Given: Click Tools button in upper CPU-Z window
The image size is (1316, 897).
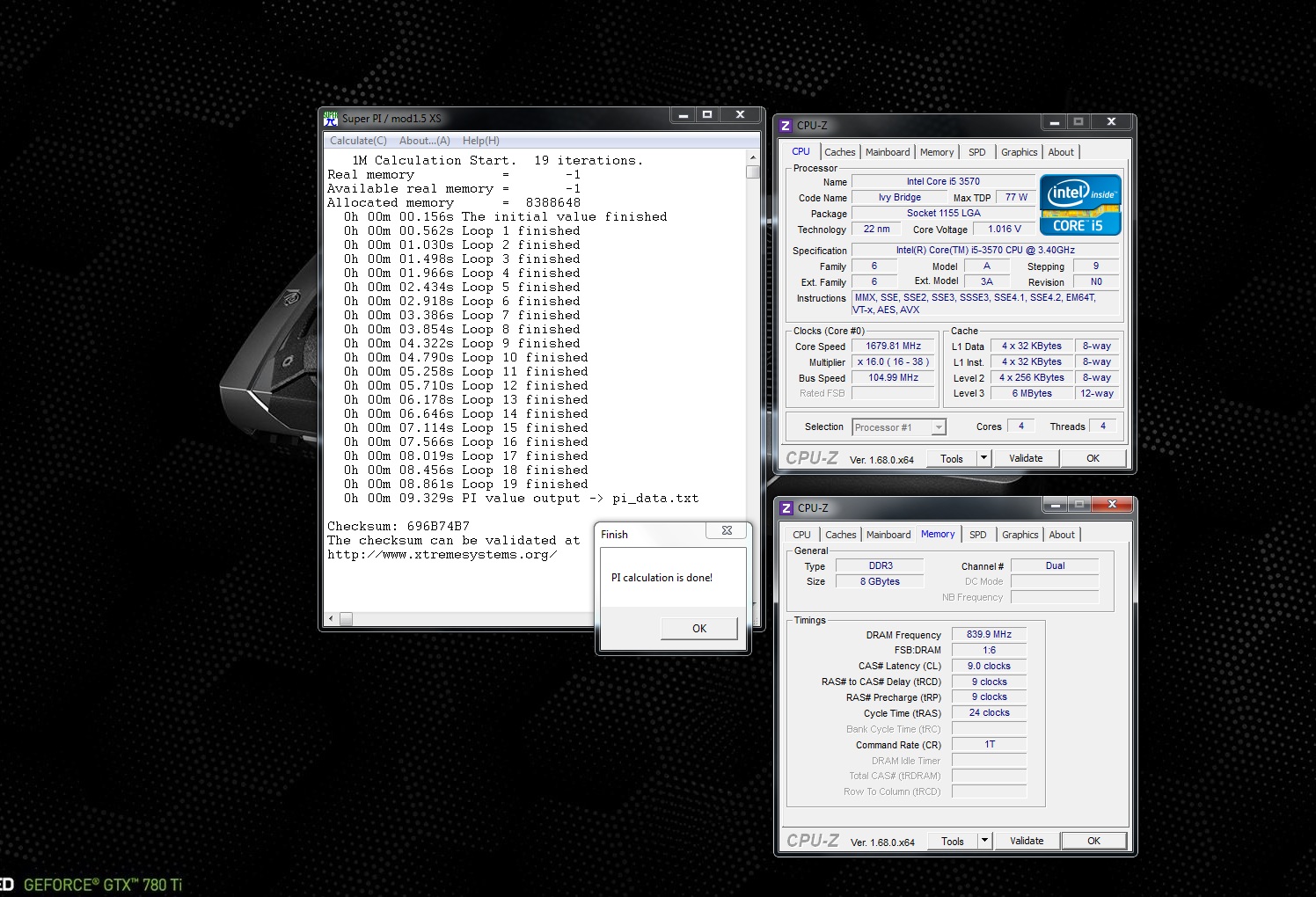Looking at the screenshot, I should coord(952,458).
